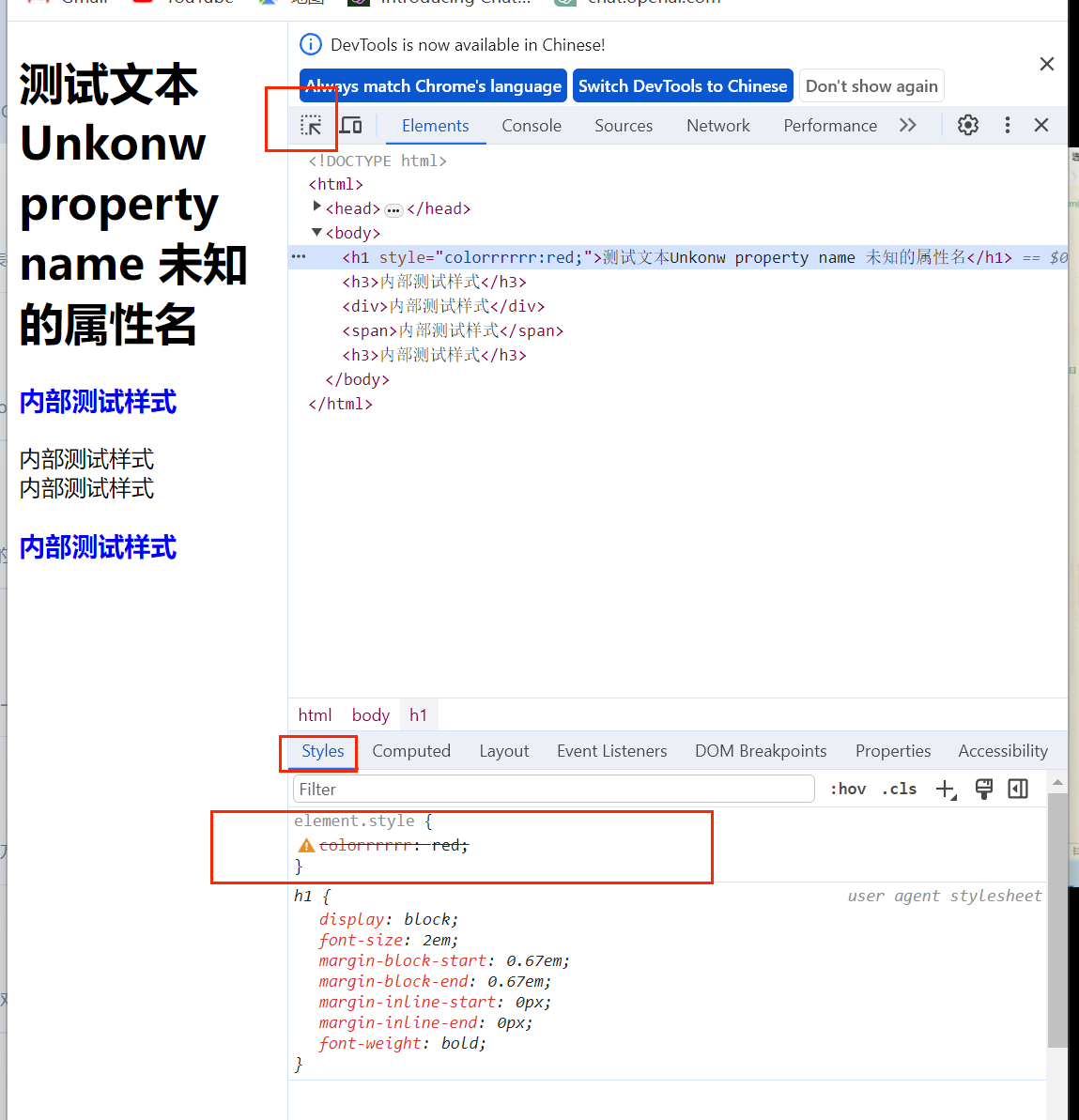The height and width of the screenshot is (1120, 1079).
Task: Click the large 测试文本 heading on the page
Action: (133, 205)
